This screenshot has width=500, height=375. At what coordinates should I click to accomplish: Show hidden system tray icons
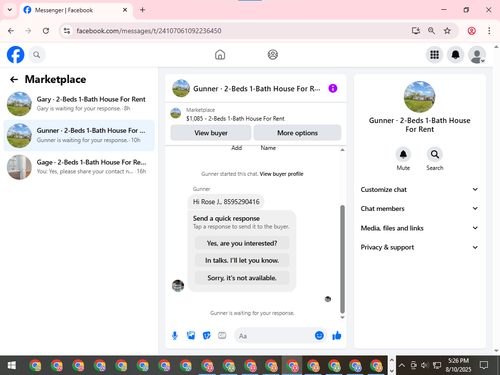[402, 365]
